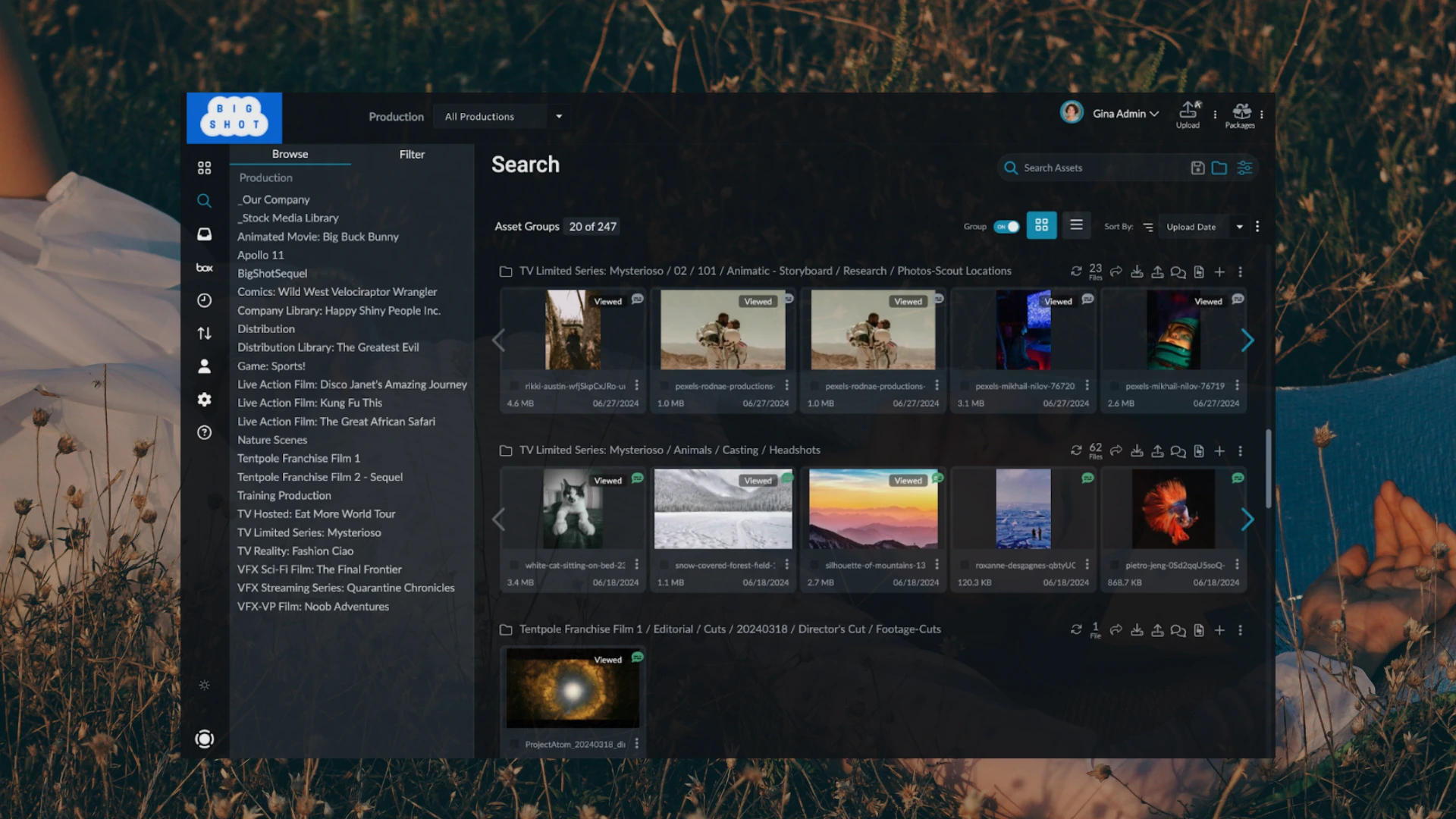This screenshot has width=1456, height=819.
Task: Open the Packages icon in the top bar
Action: (1241, 114)
